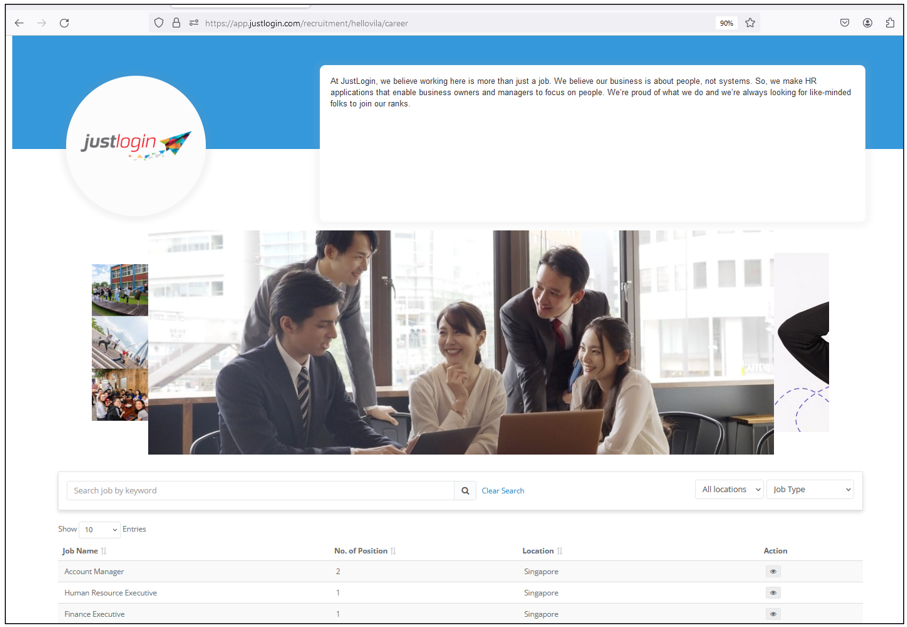
Task: Click the Search job by keyword field
Action: click(x=260, y=490)
